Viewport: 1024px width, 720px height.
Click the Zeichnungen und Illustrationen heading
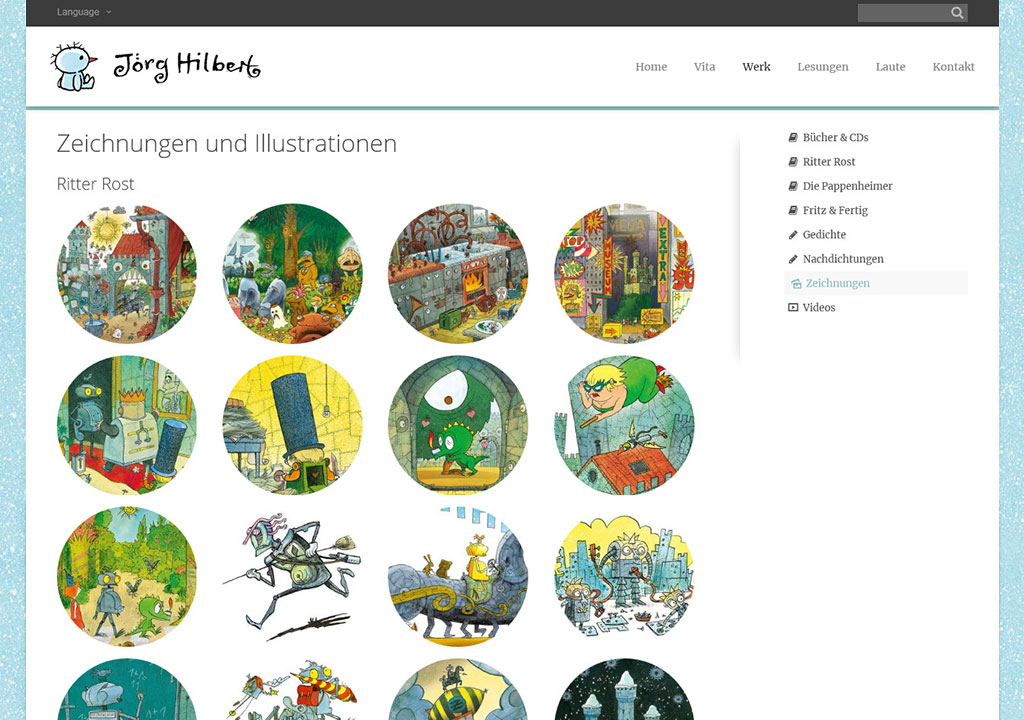[227, 144]
